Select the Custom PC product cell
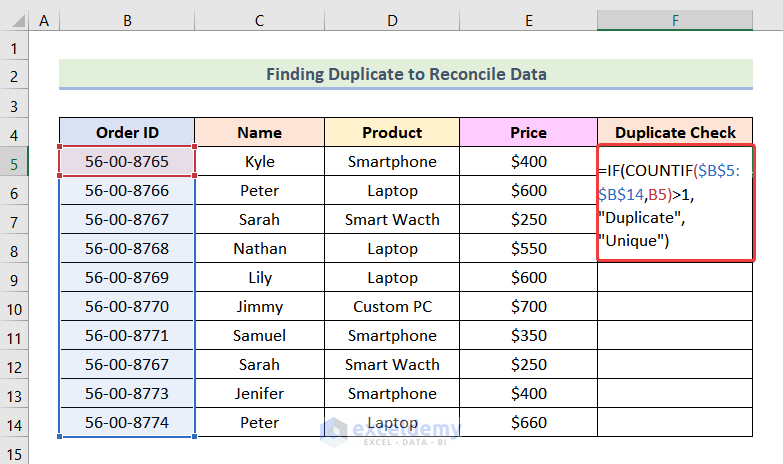Image resolution: width=783 pixels, height=464 pixels. coord(392,306)
